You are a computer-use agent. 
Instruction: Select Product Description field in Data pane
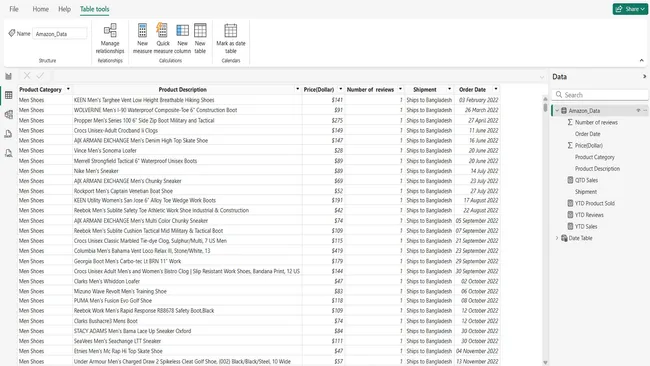pos(597,169)
